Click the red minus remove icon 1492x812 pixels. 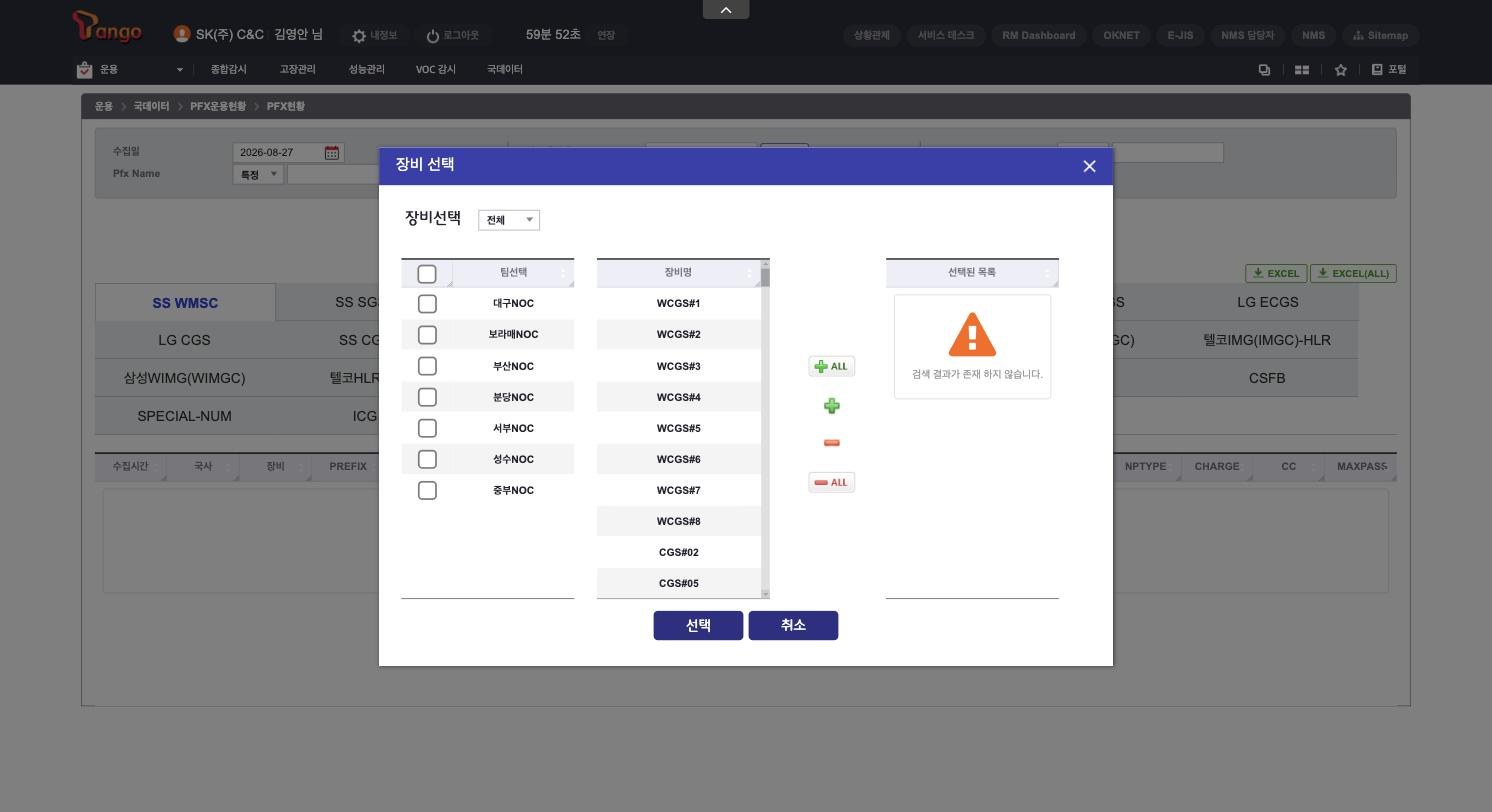click(831, 443)
